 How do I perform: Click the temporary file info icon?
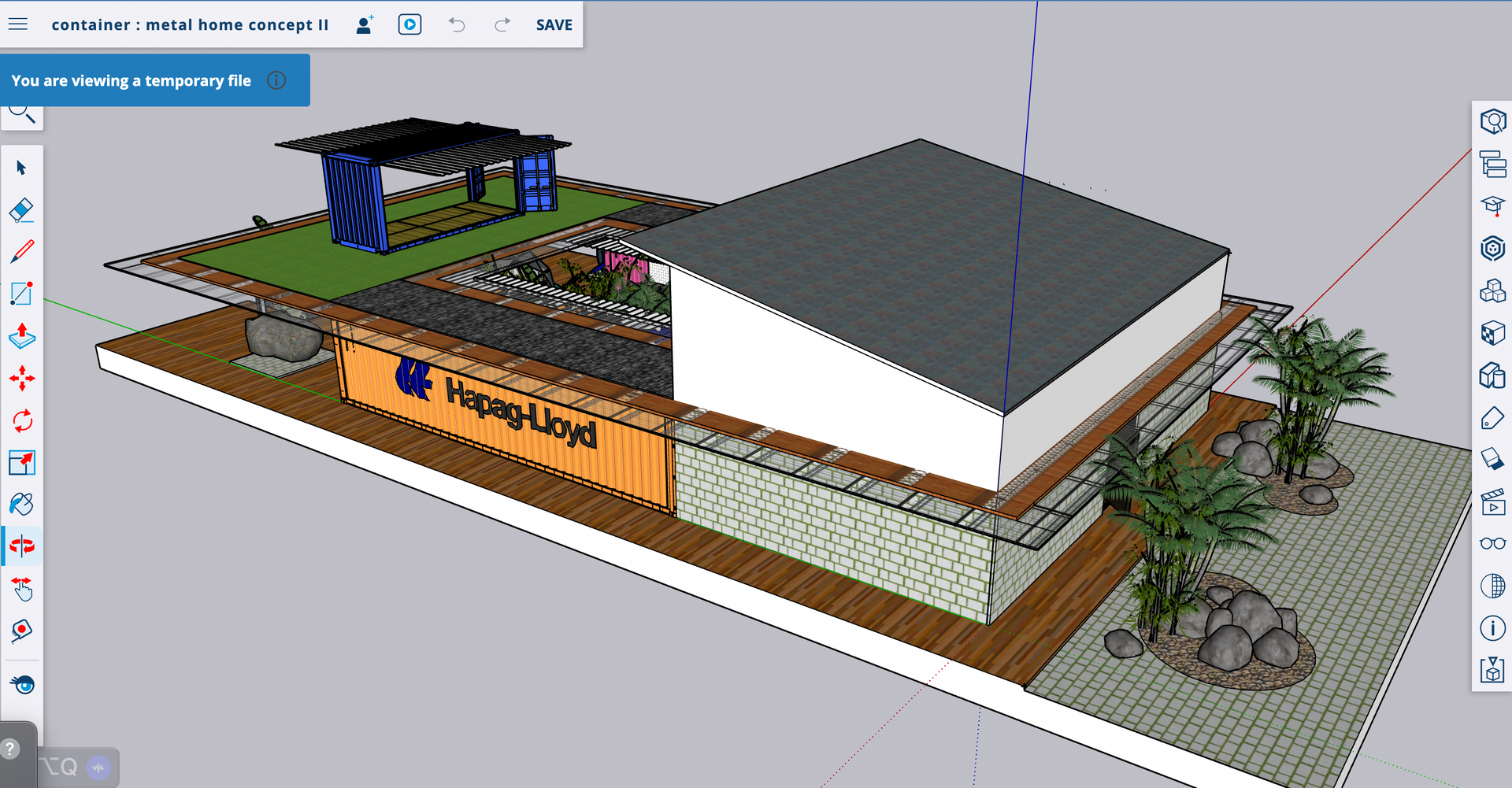click(x=276, y=80)
